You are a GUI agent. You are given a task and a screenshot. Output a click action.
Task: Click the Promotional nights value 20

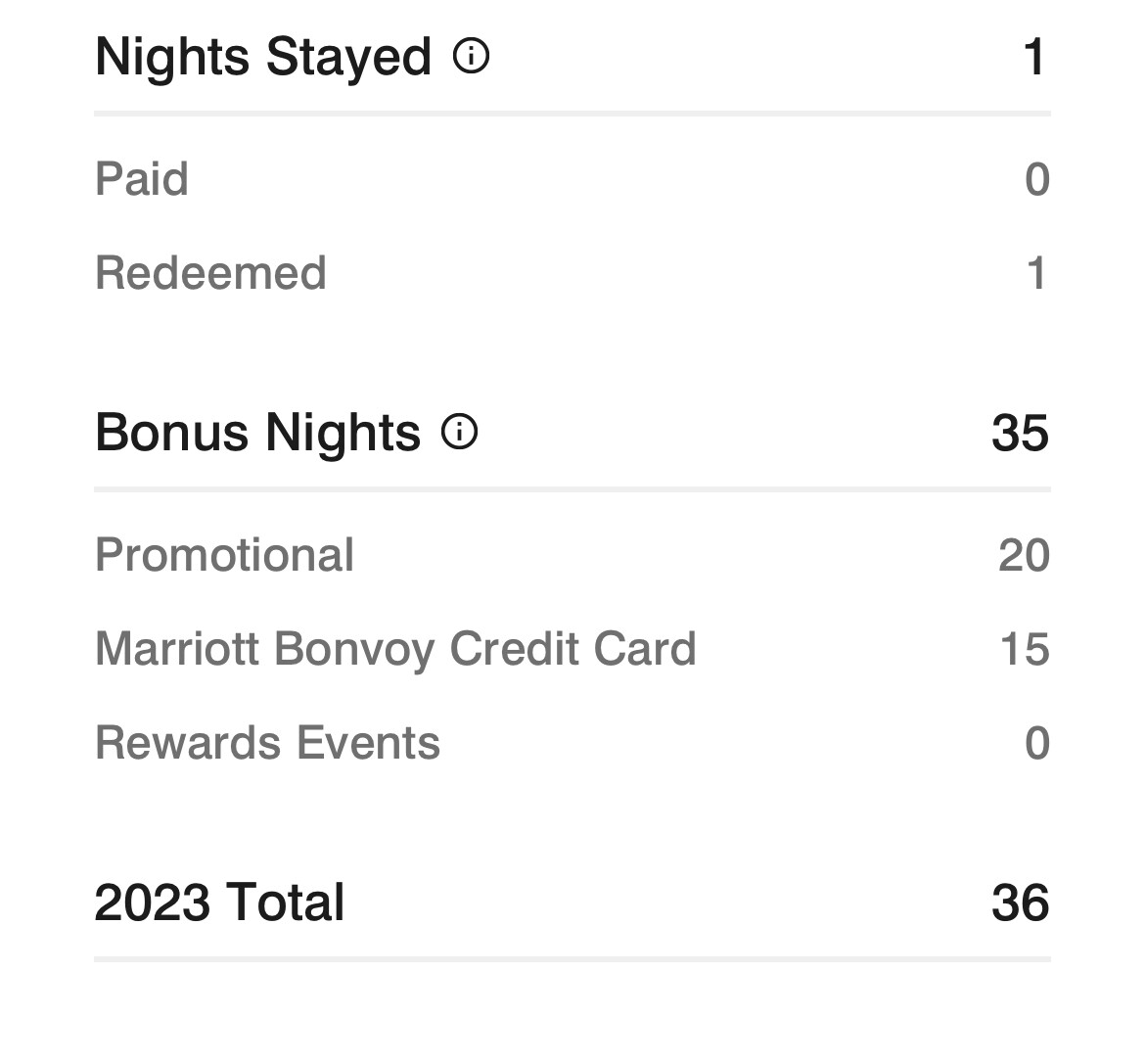(1024, 555)
